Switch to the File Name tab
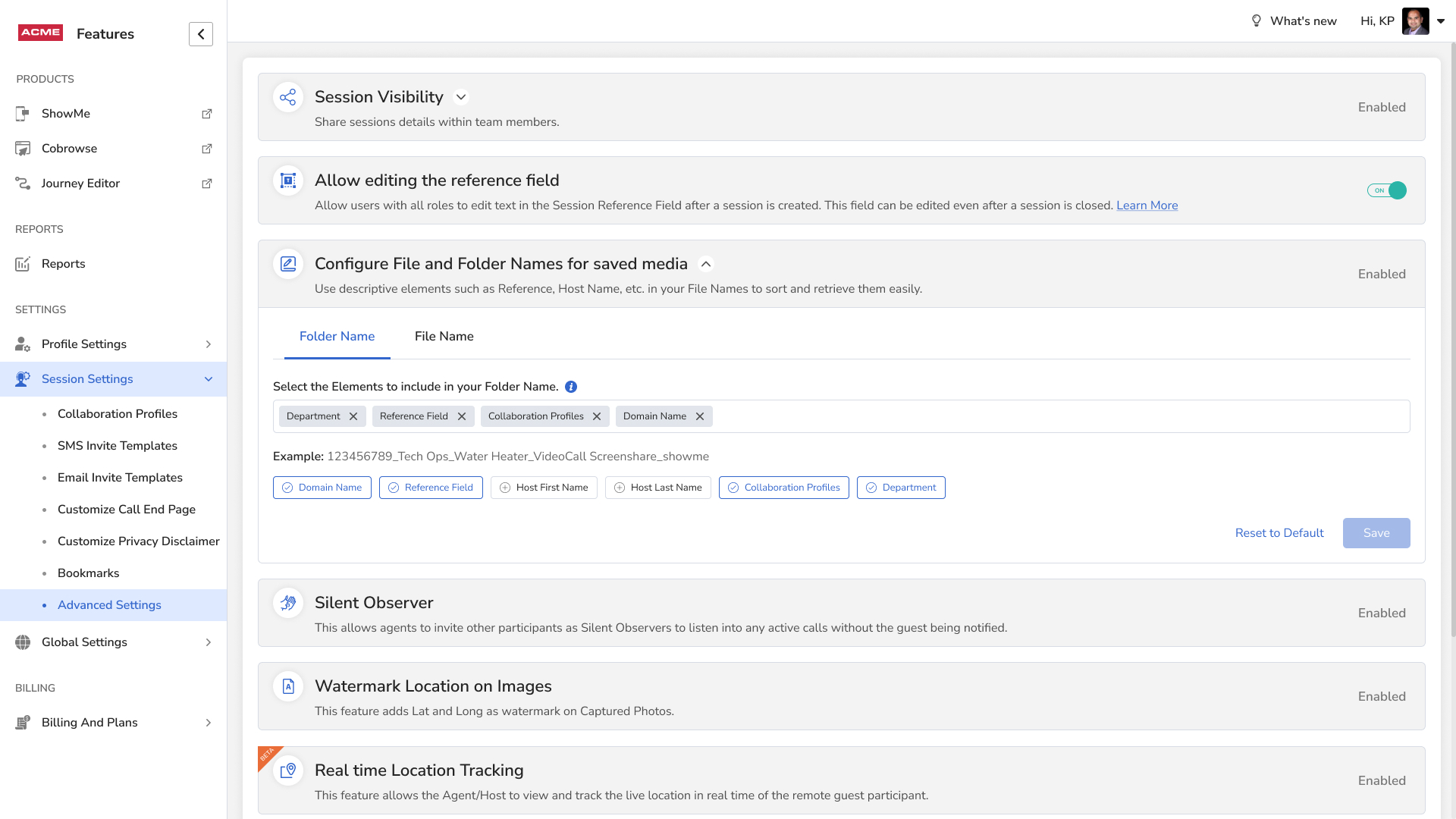 click(444, 337)
